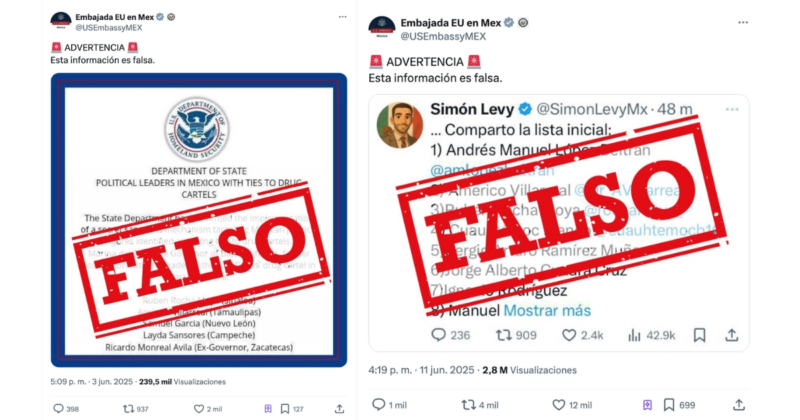The width and height of the screenshot is (800, 420).
Task: Open the reply icon on the left tweet
Action: coord(59,409)
